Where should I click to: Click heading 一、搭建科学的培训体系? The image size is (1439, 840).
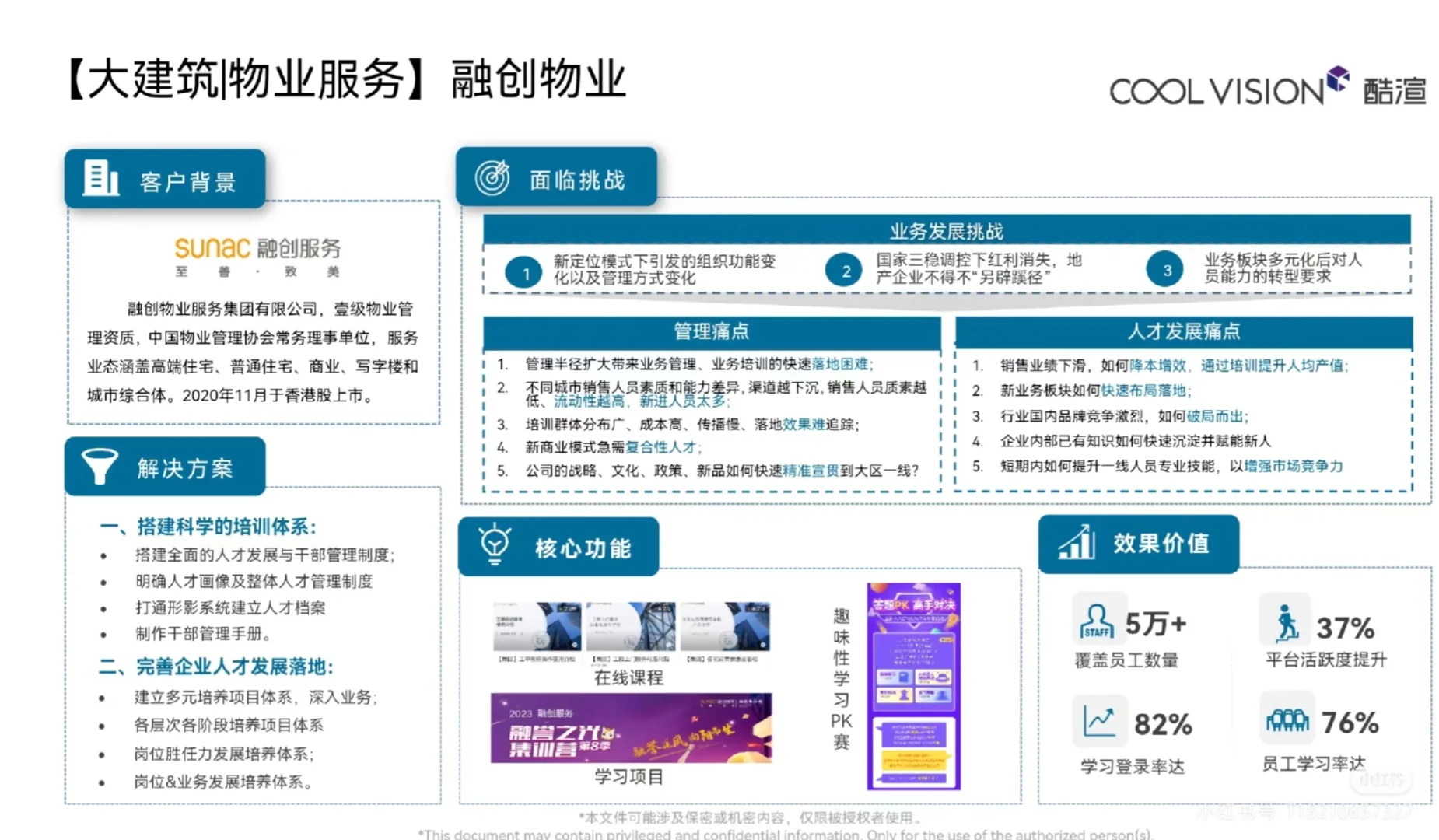[208, 527]
